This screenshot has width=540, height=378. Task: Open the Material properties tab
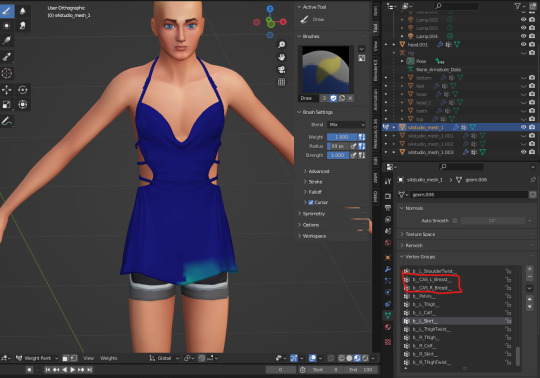pos(388,327)
